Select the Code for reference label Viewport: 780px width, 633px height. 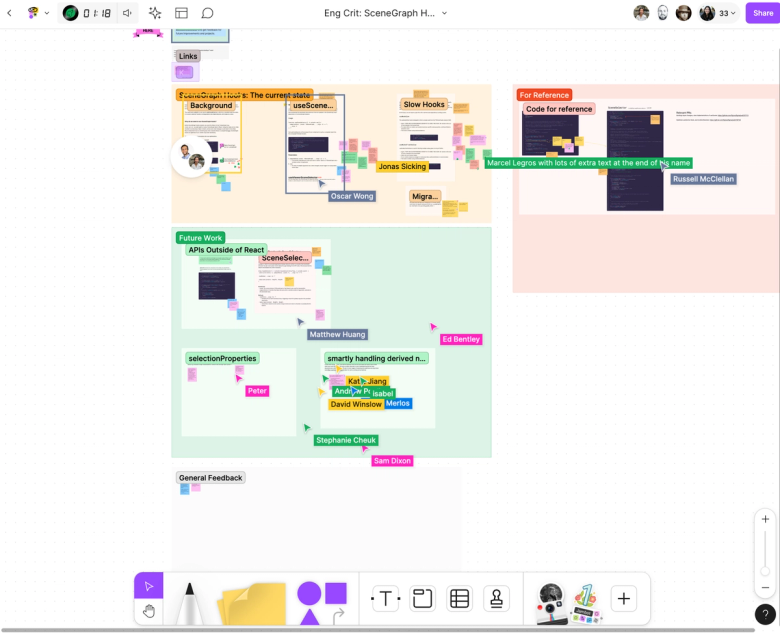pyautogui.click(x=559, y=109)
